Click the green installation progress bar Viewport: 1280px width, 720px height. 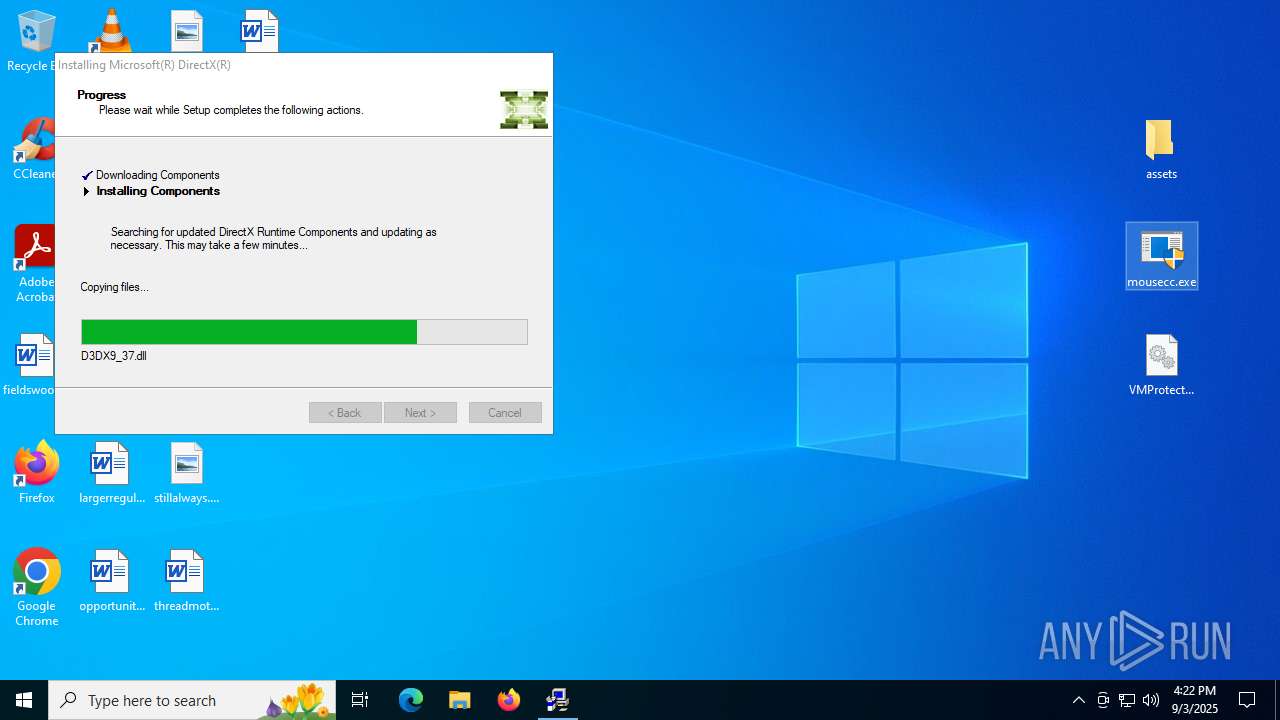[304, 332]
